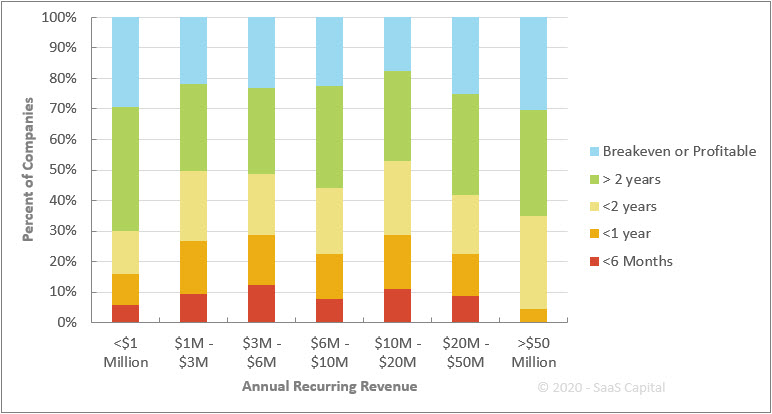Viewport: 772px width, 414px height.
Task: Click the 70% y-axis tick label
Action: [x=63, y=109]
